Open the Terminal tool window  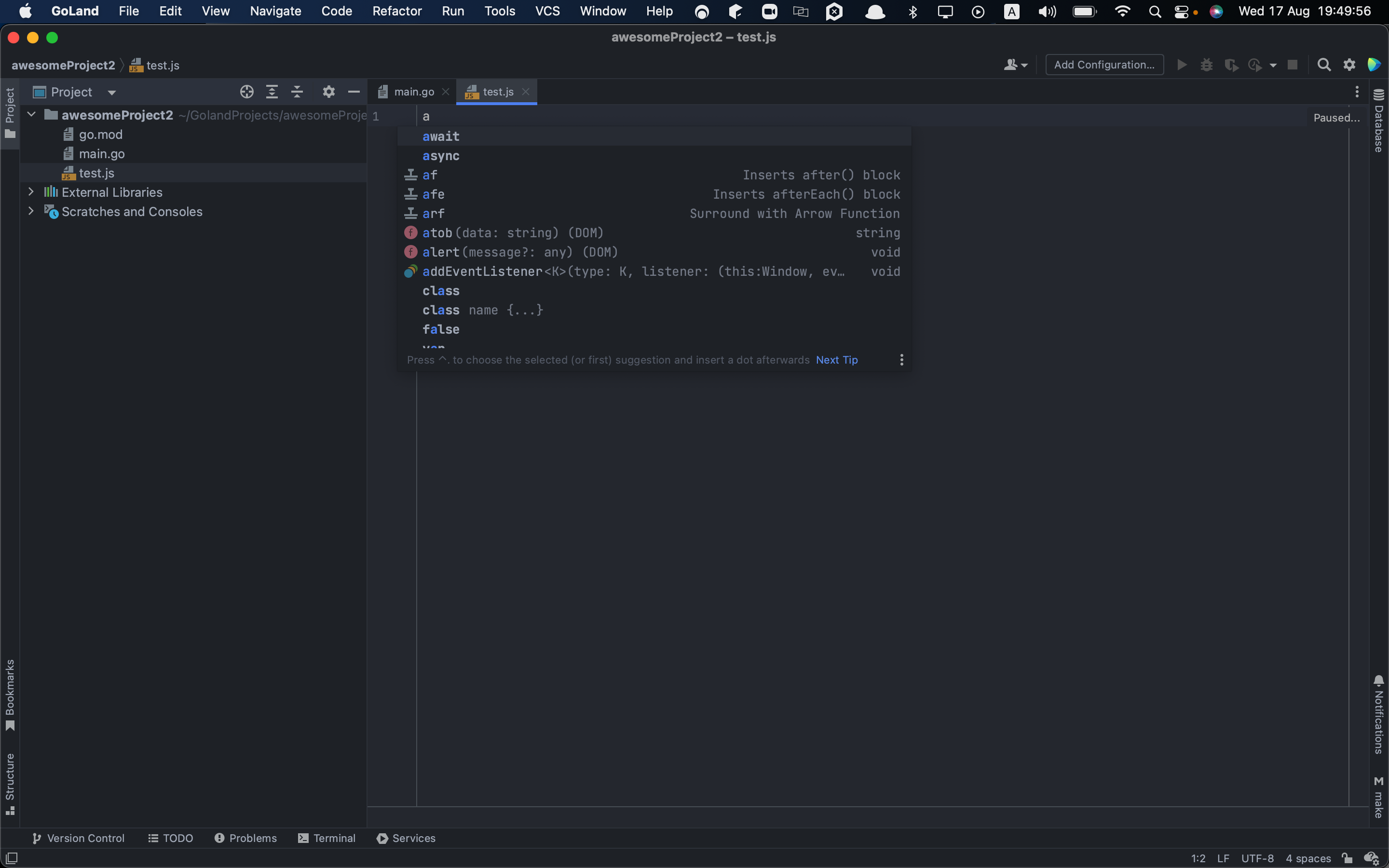(x=327, y=838)
